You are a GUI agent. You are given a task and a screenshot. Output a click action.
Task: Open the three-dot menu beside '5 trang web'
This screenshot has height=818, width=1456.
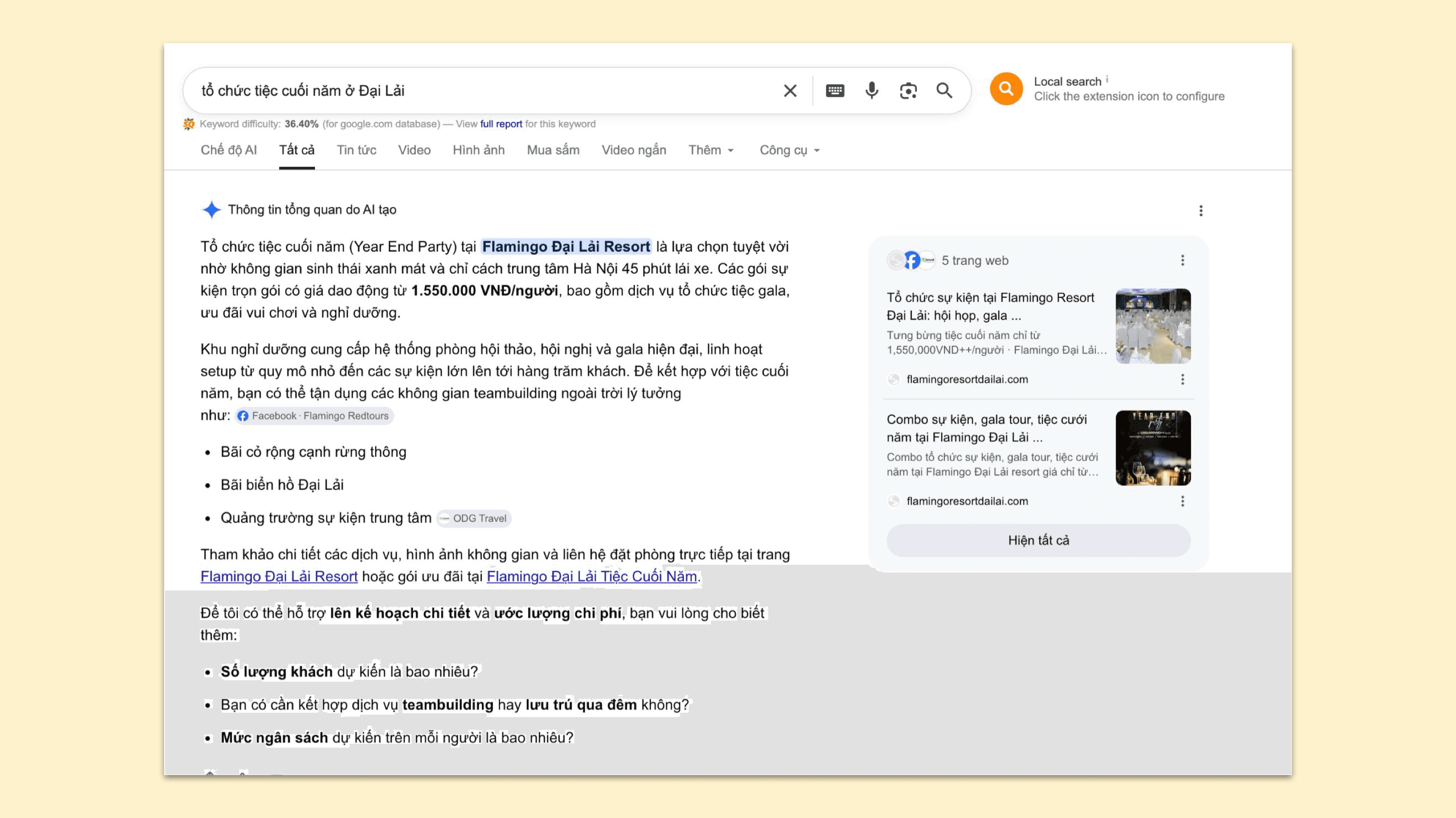tap(1182, 260)
